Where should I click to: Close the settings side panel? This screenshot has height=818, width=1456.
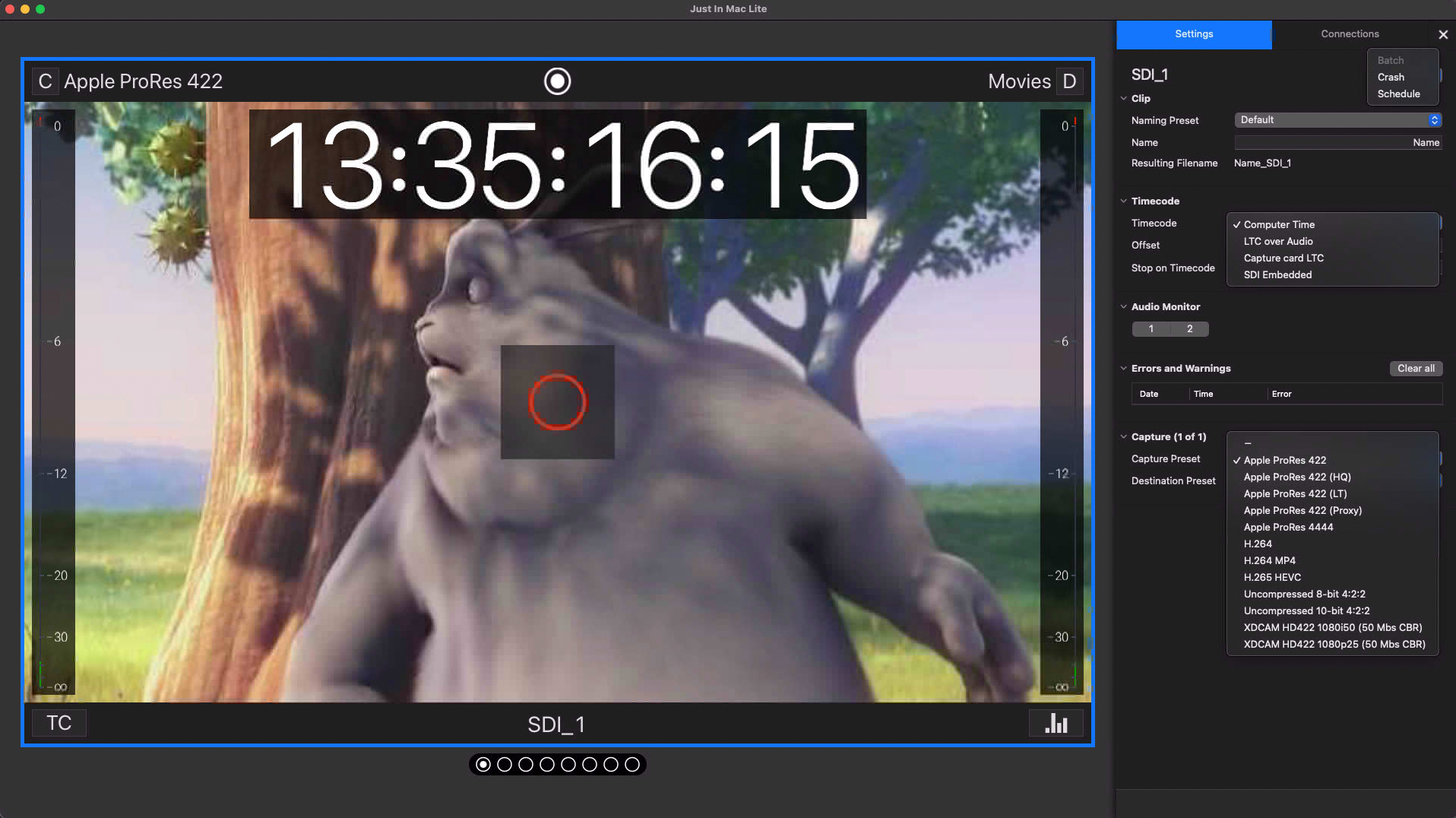[x=1442, y=34]
